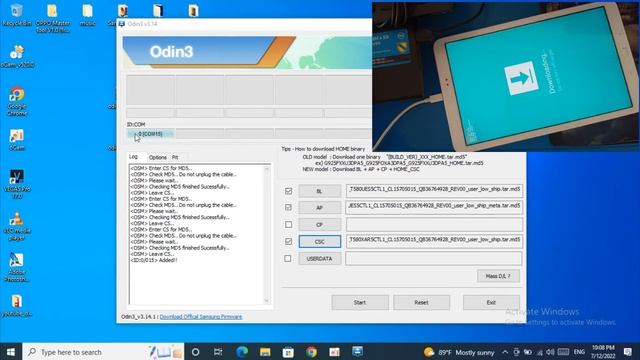Open the volume control in system tray
640x360 pixels.
550,352
